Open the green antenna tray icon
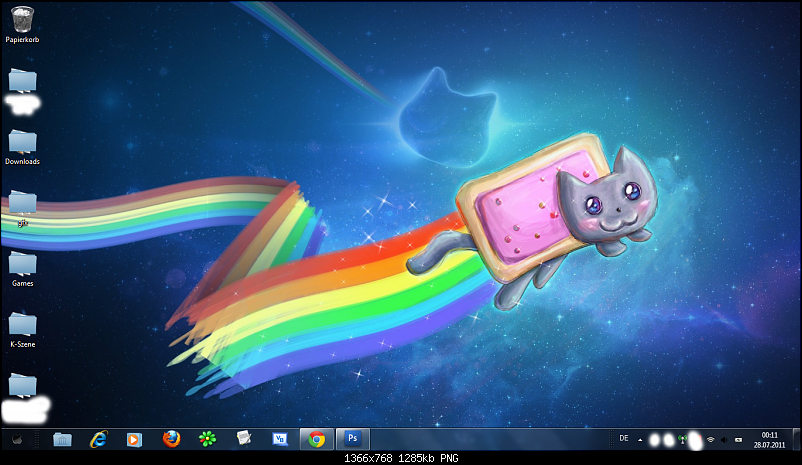Screen dimensions: 802x465 point(682,439)
